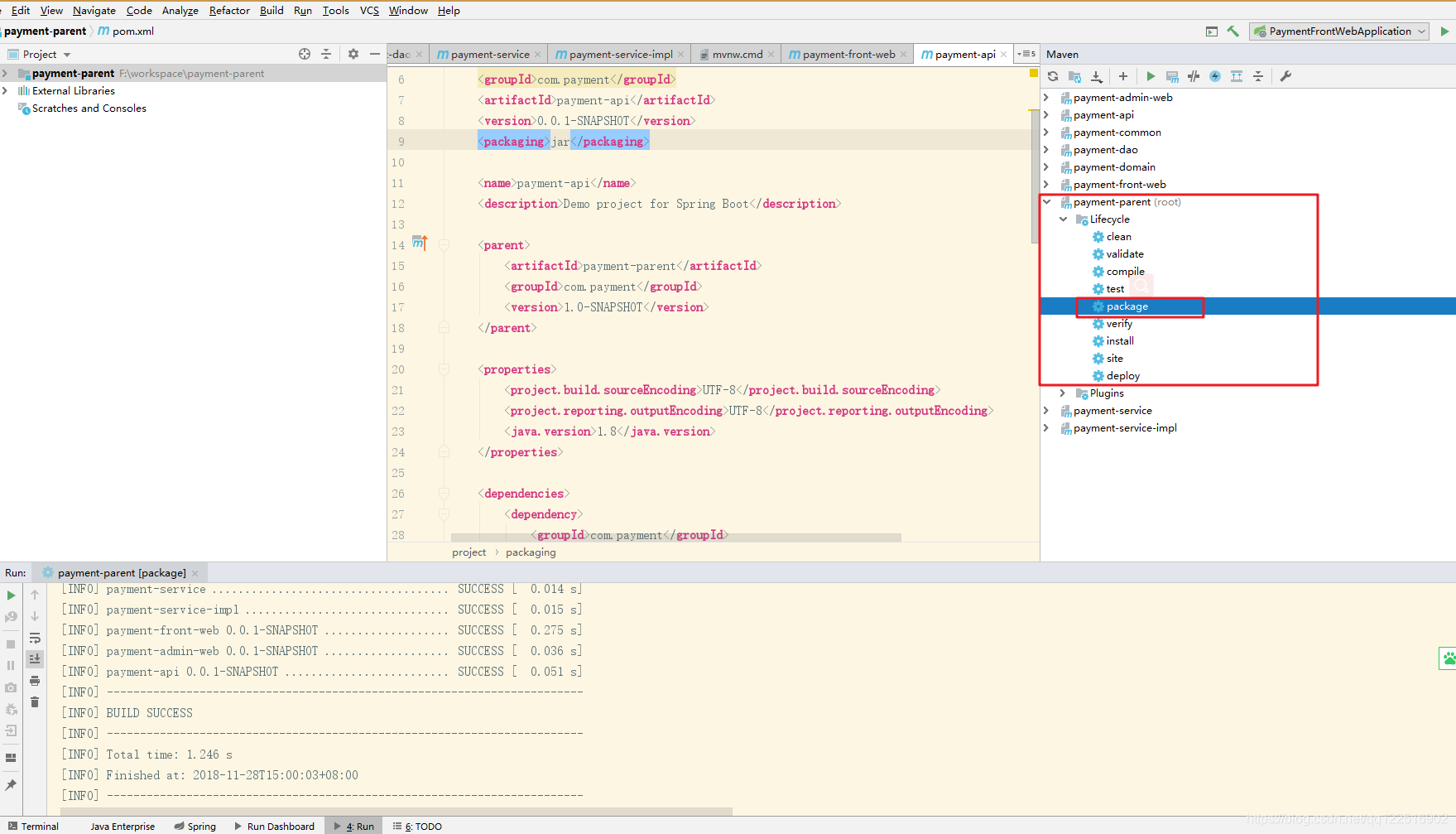Open the Refactor menu
Viewport: 1456px width, 834px height.
pos(229,10)
